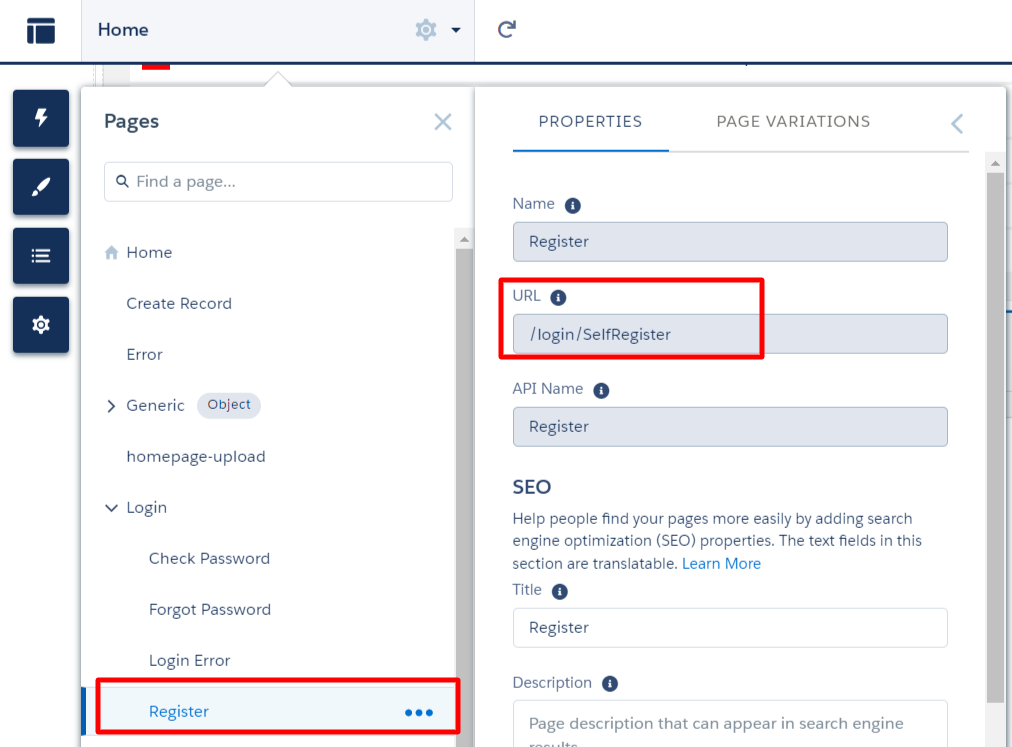Screen dimensions: 1012x747
Task: Open the Settings gear in left sidebar
Action: (x=41, y=325)
